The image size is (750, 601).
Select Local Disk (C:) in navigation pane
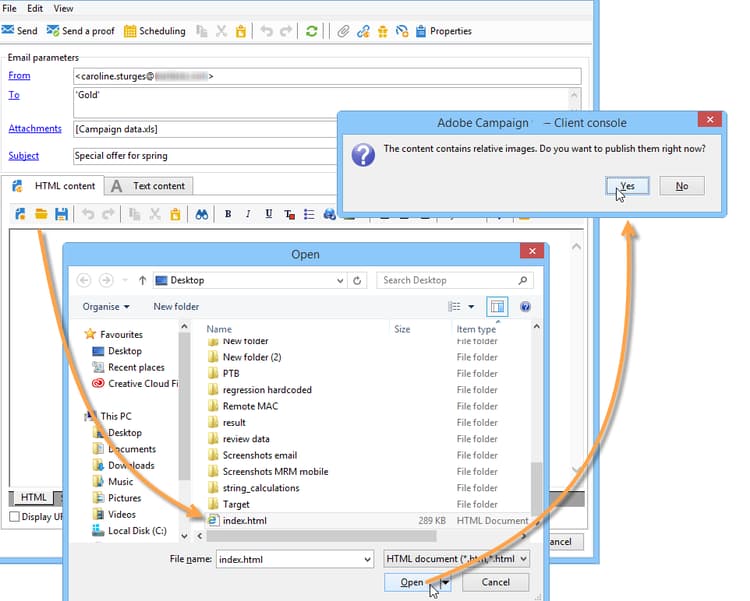pos(130,531)
